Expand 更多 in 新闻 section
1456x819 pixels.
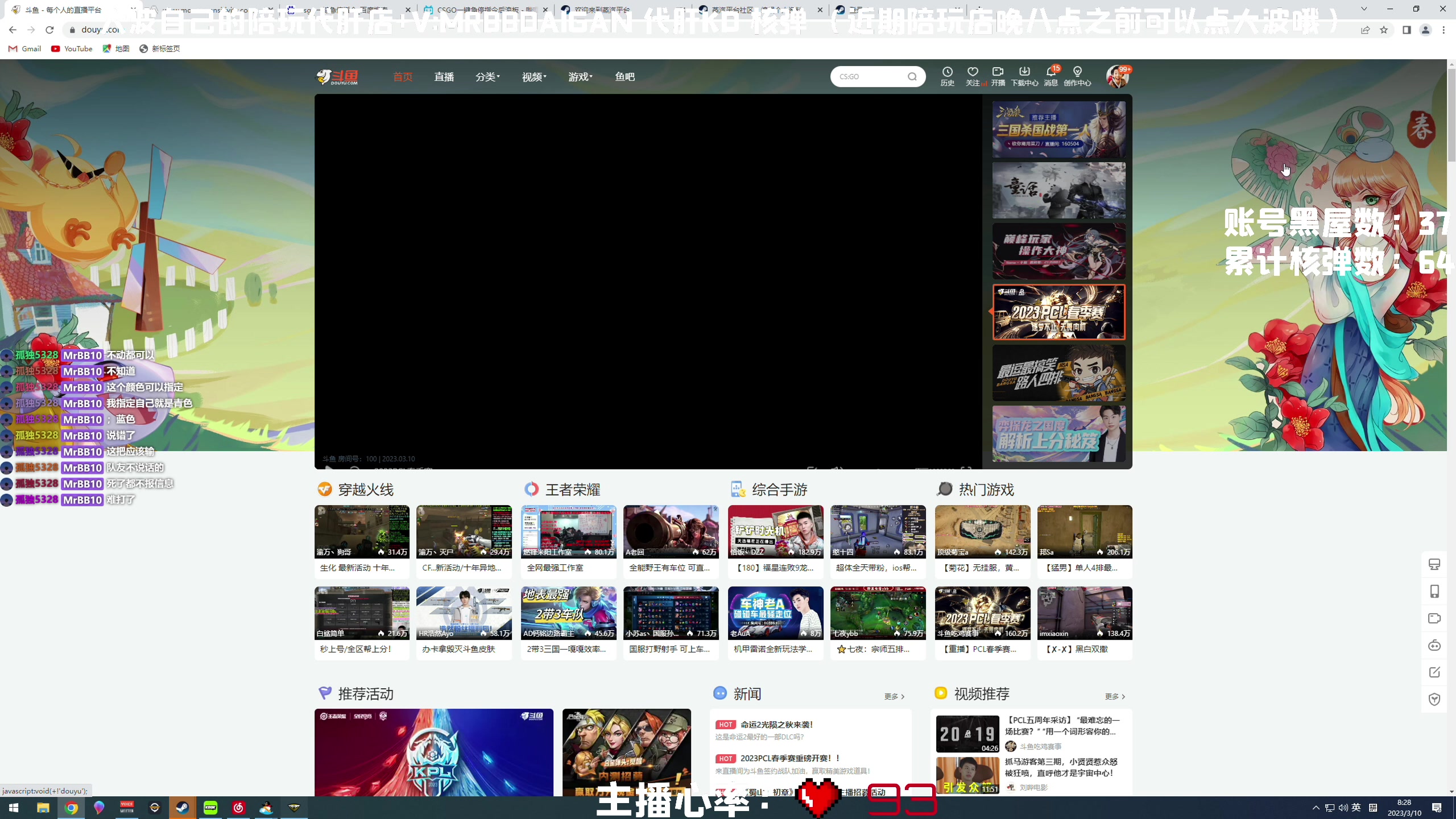coord(894,697)
